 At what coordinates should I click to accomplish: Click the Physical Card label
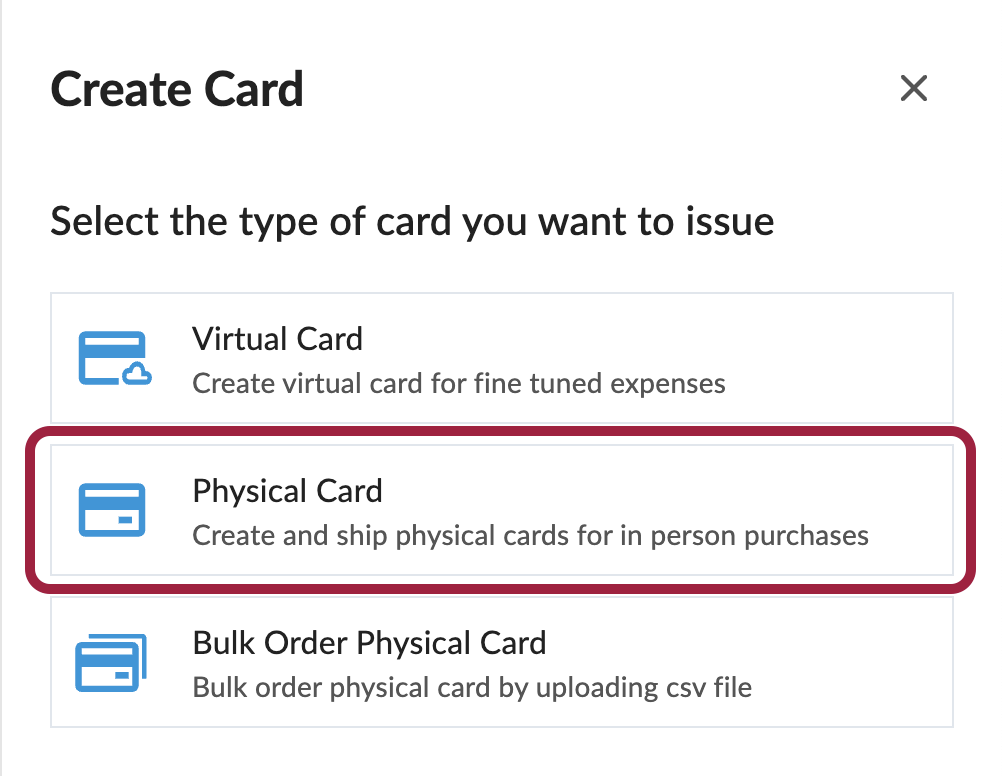[x=287, y=491]
